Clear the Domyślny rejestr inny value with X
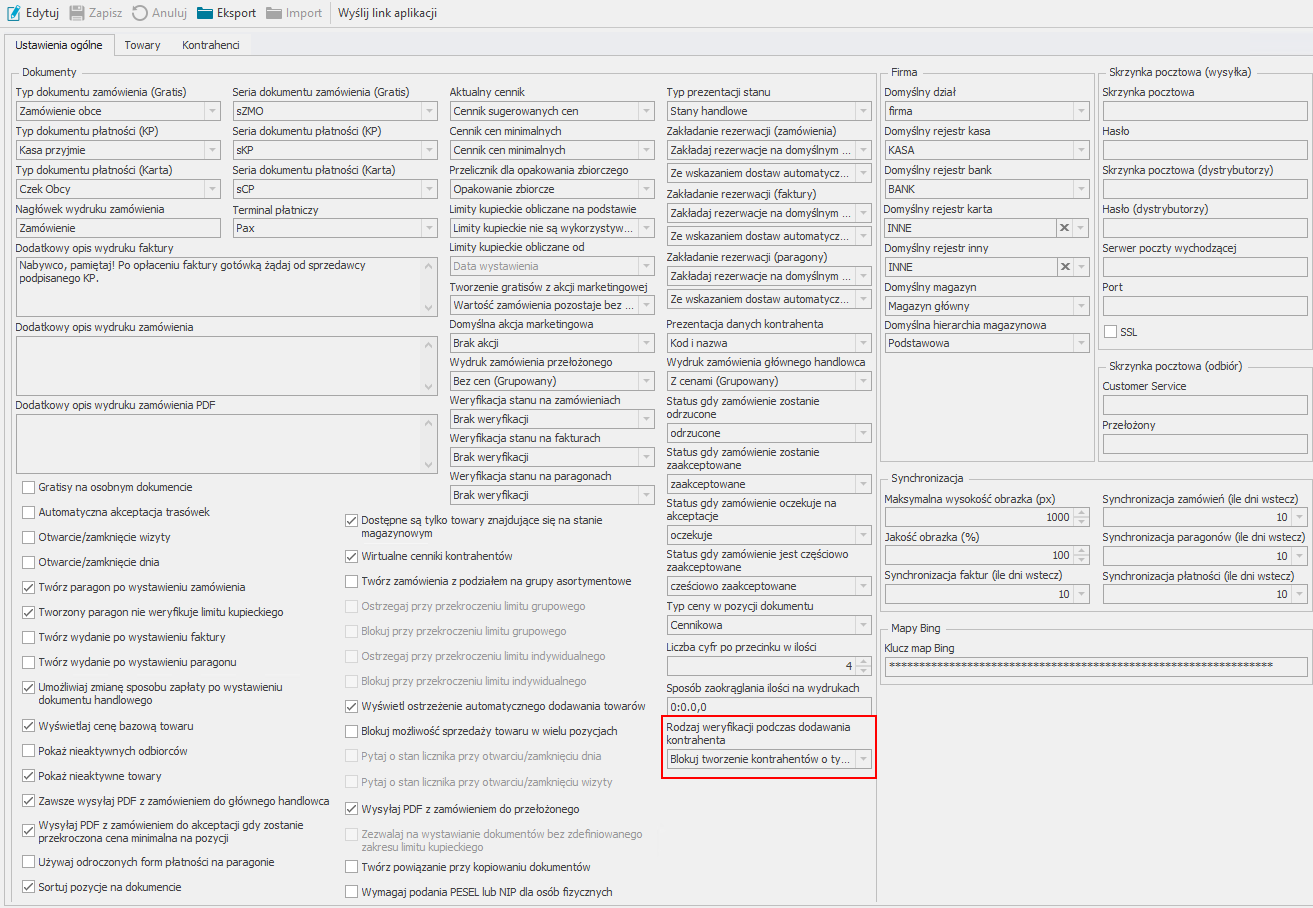 pos(1065,267)
